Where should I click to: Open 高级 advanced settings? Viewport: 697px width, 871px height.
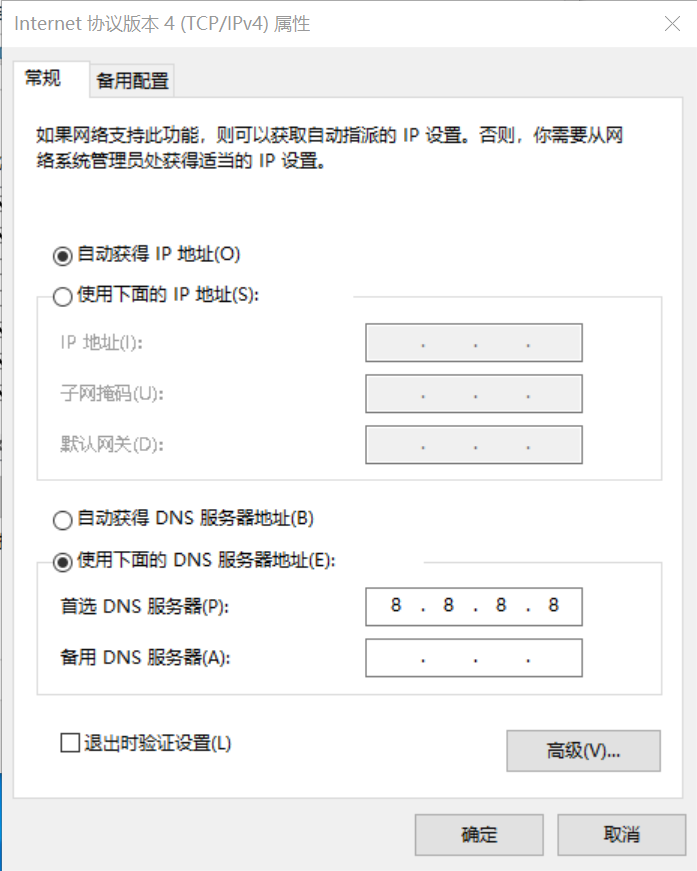point(583,751)
